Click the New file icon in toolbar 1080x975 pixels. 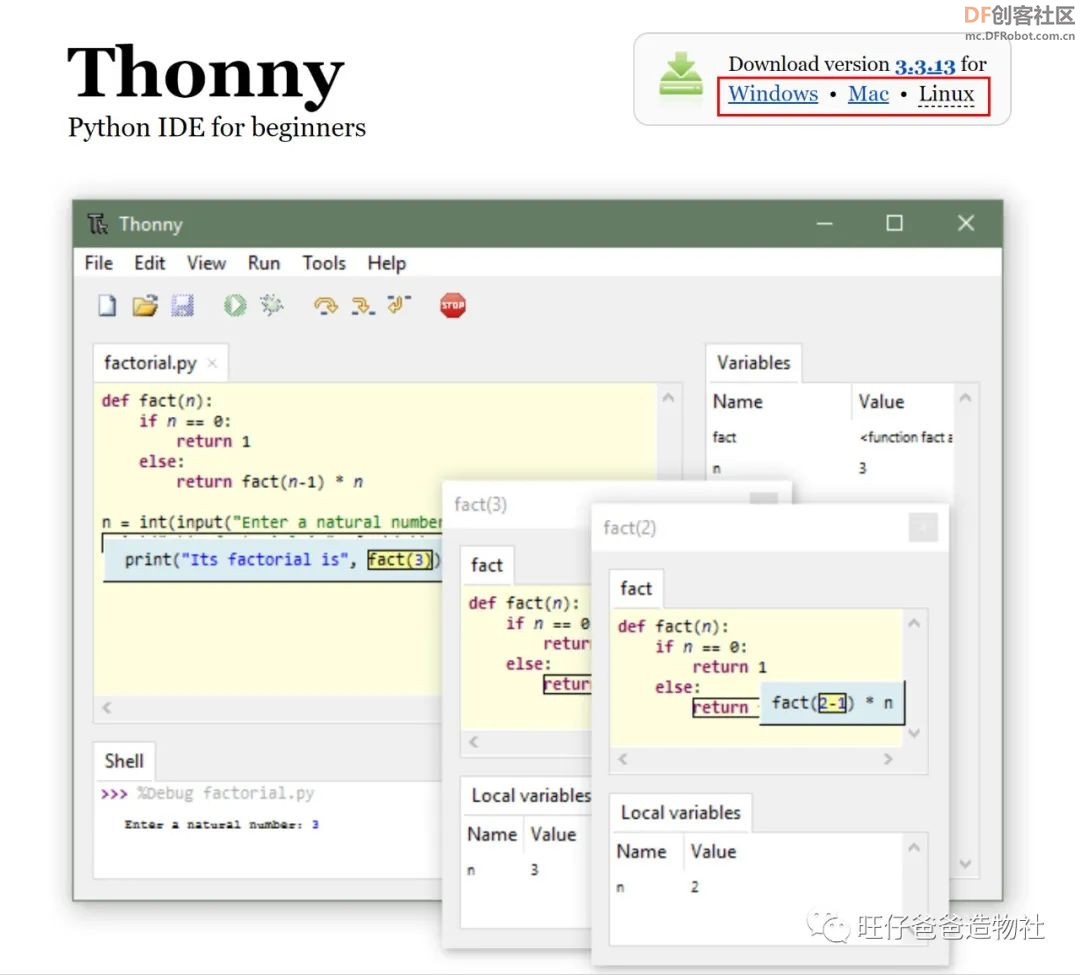(107, 305)
